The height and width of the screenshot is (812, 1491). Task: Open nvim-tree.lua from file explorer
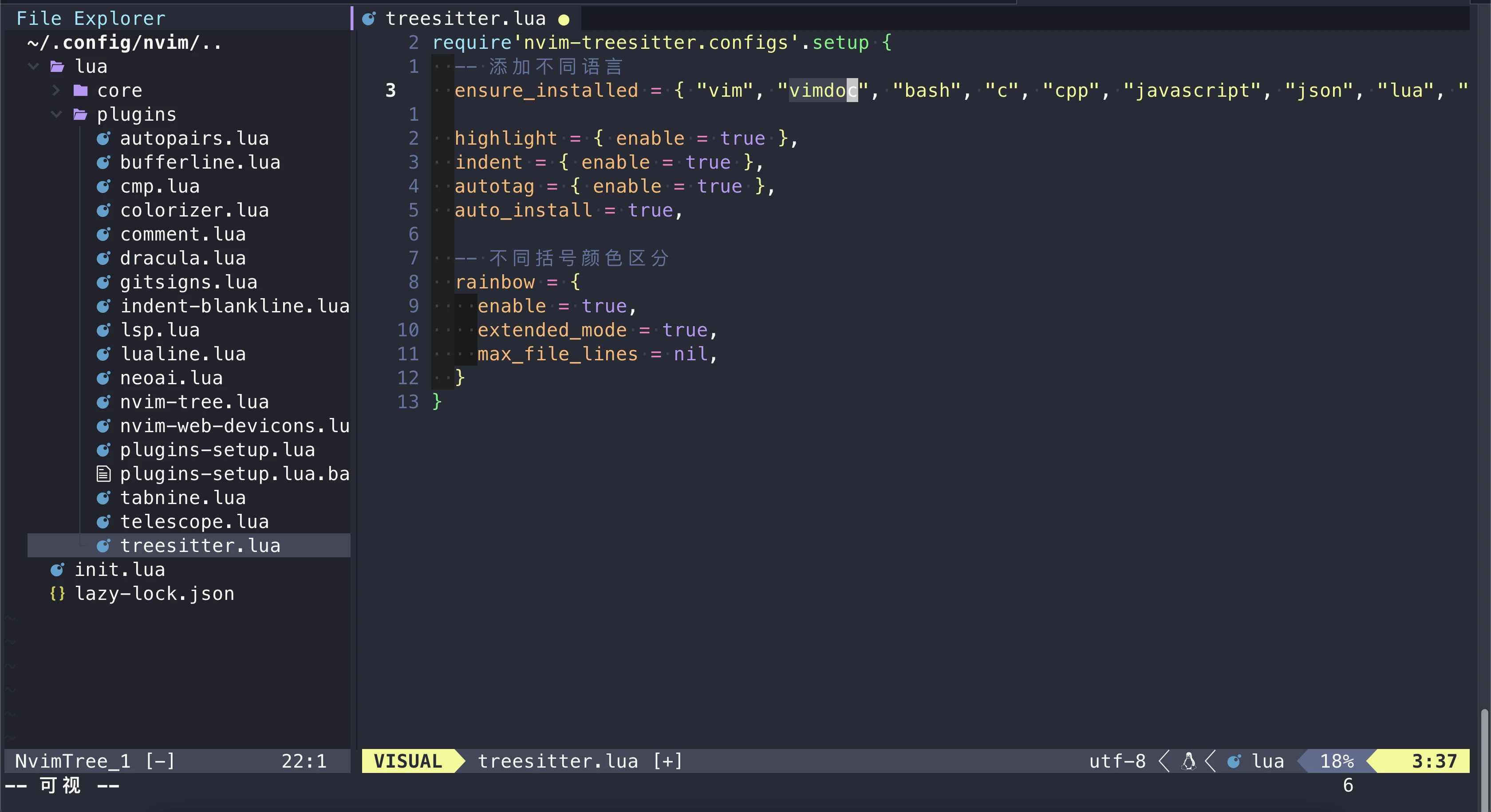pos(194,402)
